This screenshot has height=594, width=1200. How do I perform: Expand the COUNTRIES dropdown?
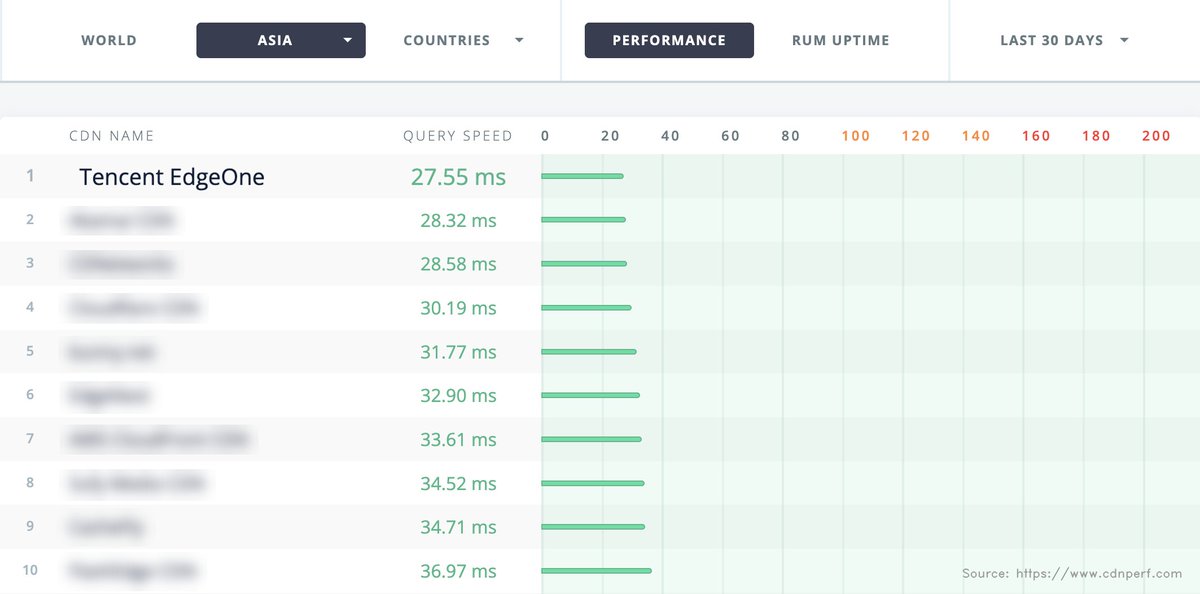[463, 41]
